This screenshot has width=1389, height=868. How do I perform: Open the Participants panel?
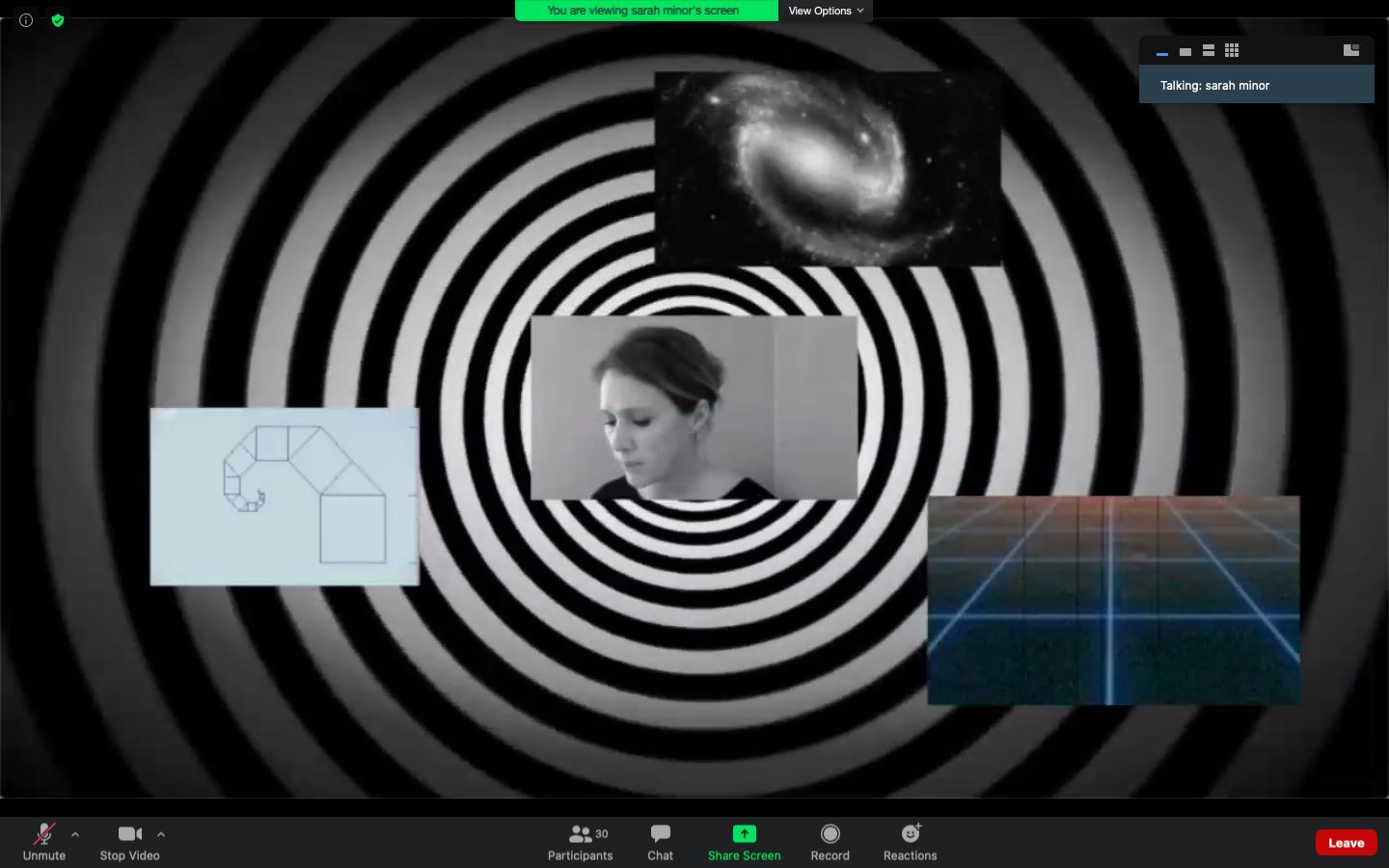[x=581, y=842]
